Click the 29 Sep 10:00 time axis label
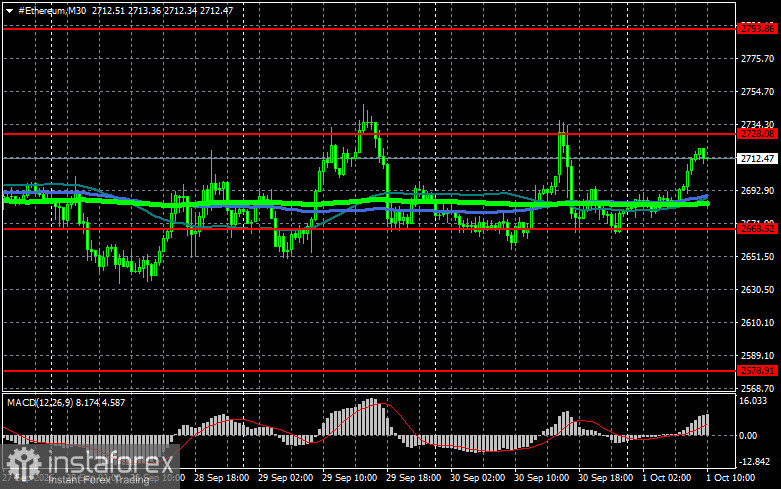 pyautogui.click(x=349, y=478)
